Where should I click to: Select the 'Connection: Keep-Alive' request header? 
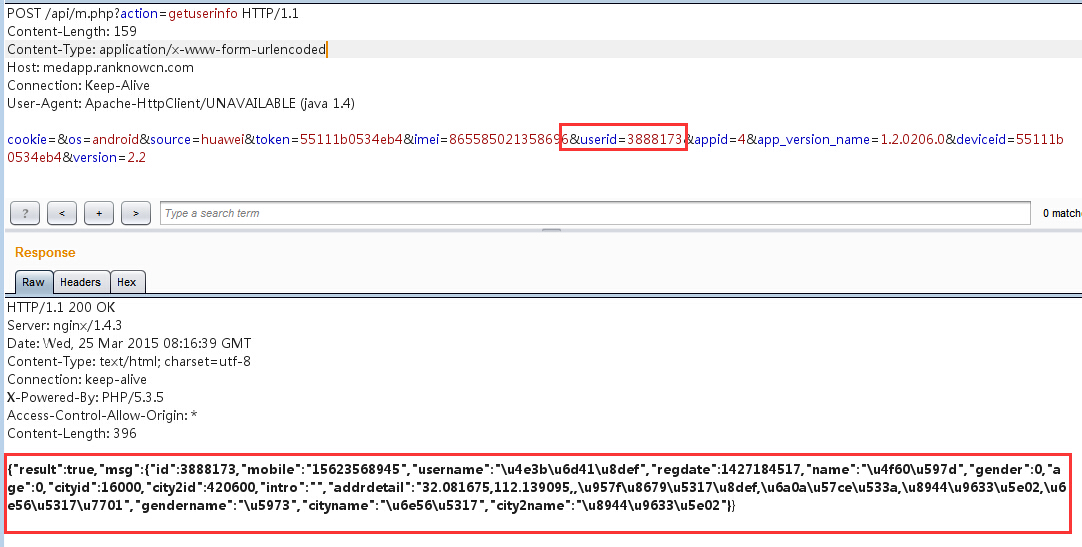[79, 85]
